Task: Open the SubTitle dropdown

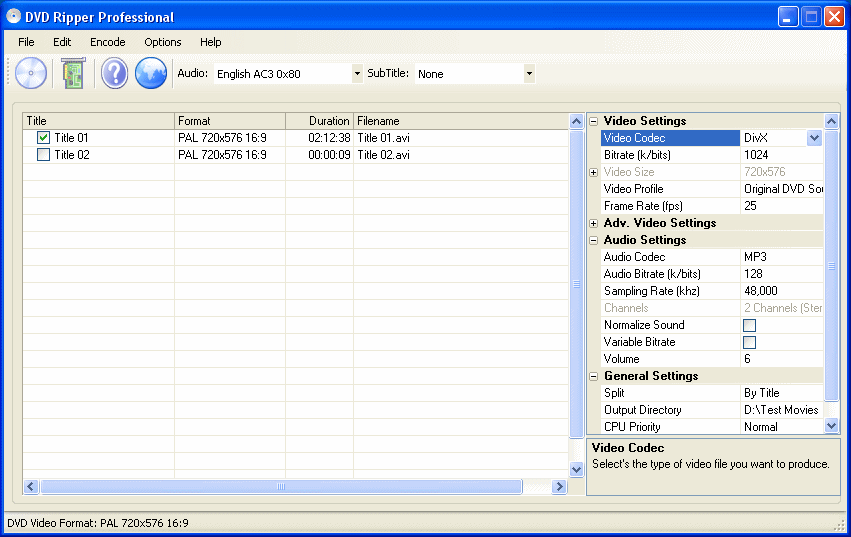Action: (x=529, y=74)
